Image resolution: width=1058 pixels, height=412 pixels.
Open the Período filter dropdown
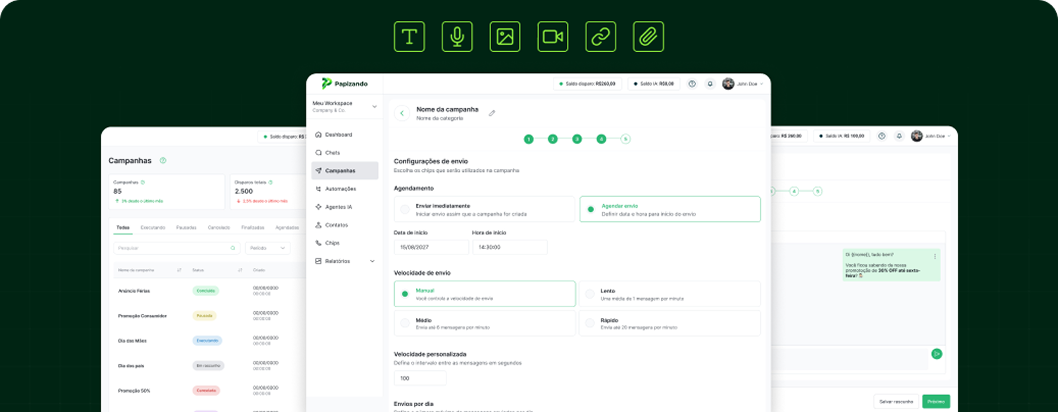pos(267,248)
